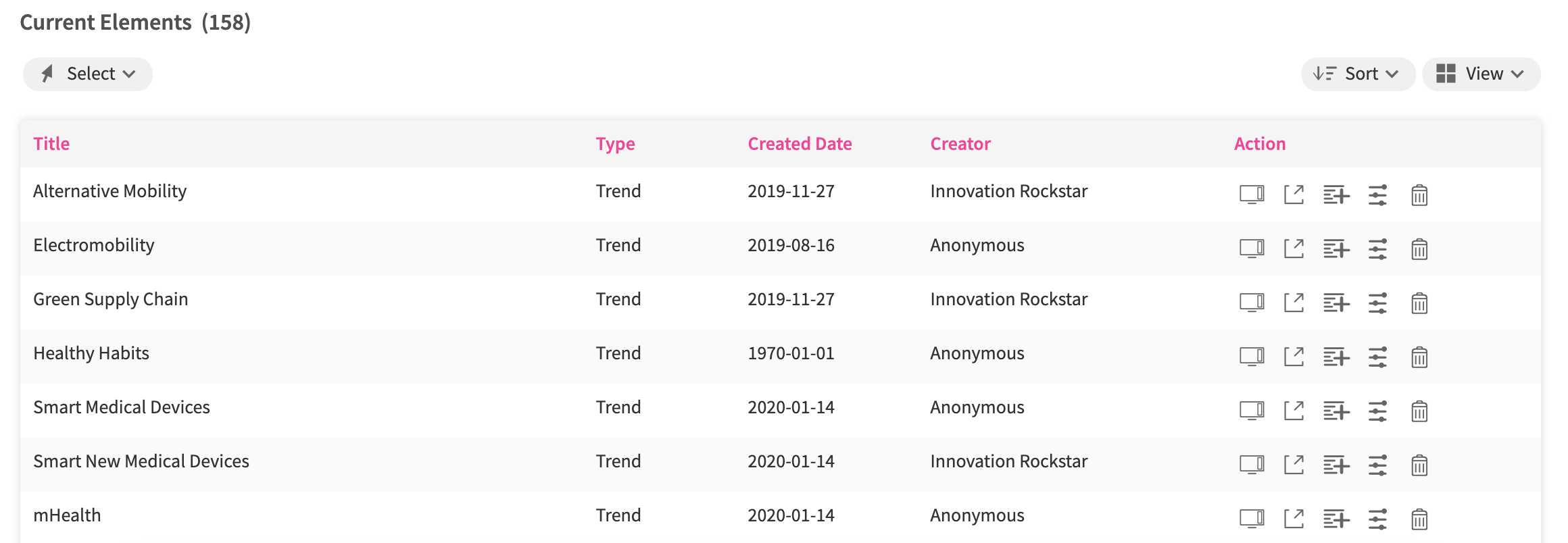Image resolution: width=1568 pixels, height=543 pixels.
Task: Delete Healthy Habits using trash icon
Action: [1419, 357]
